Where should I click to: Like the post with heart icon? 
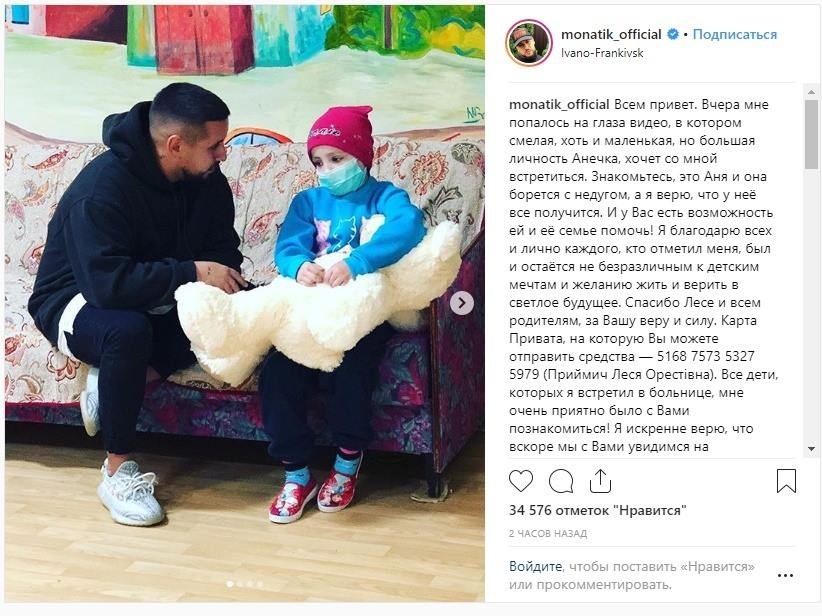coord(521,481)
